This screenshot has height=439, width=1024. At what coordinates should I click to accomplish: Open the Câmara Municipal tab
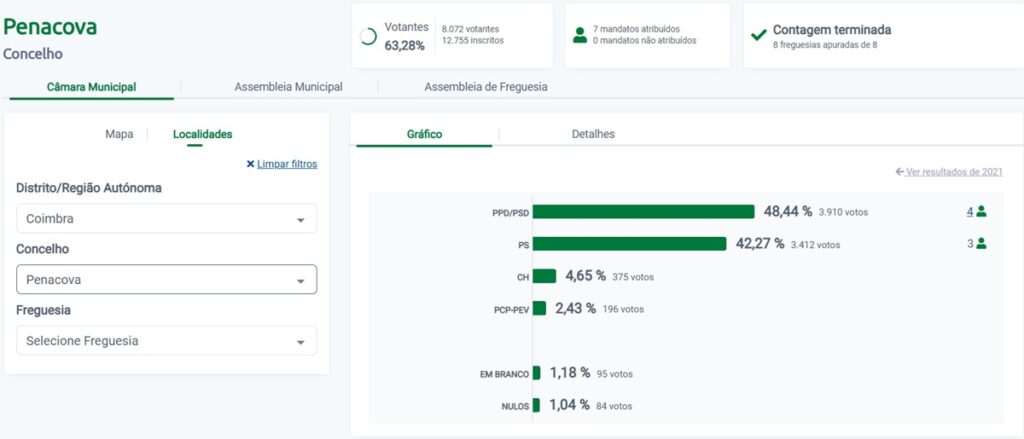tap(91, 87)
